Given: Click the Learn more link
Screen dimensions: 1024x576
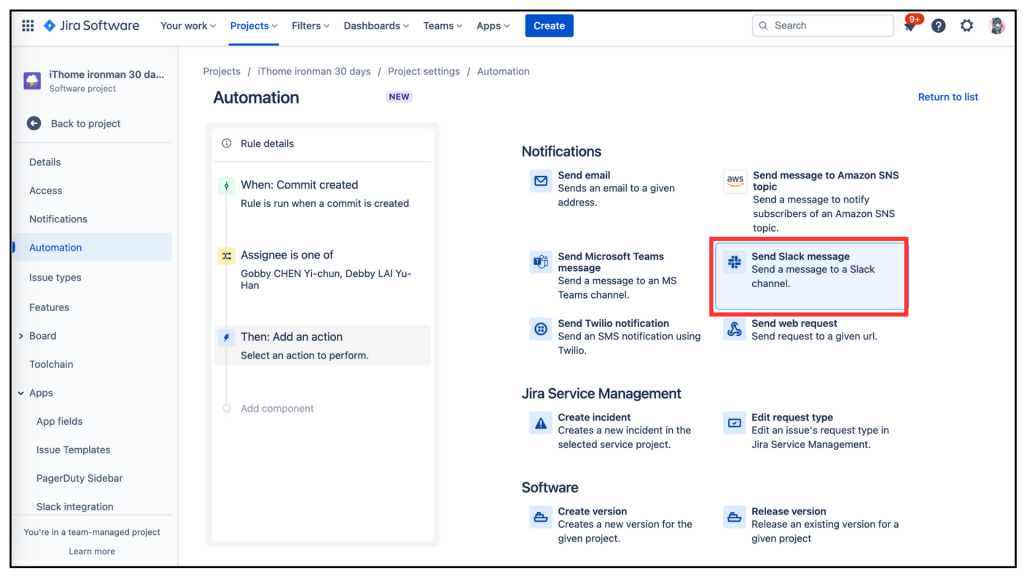Looking at the screenshot, I should tap(91, 552).
